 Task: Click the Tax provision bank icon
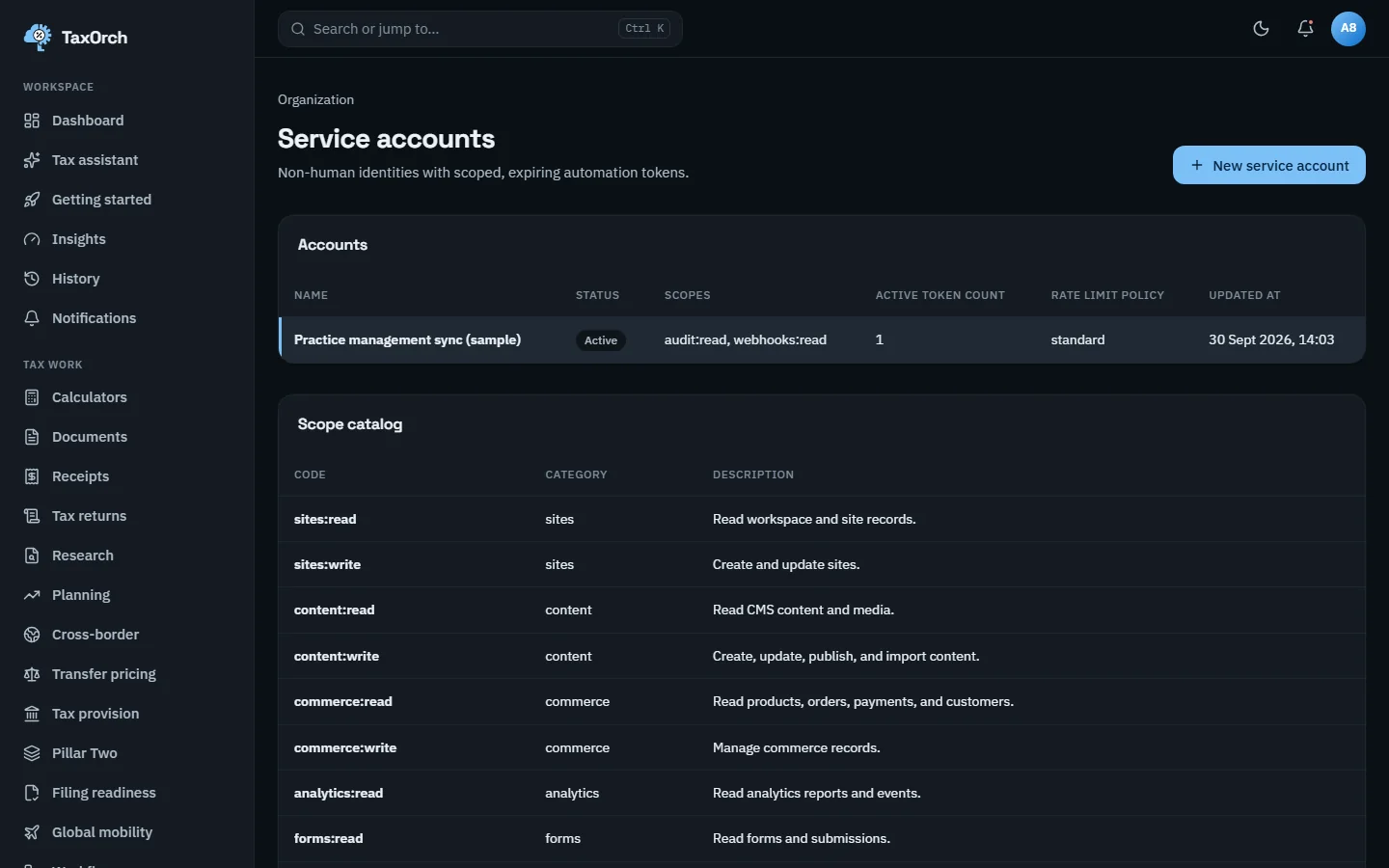[x=32, y=714]
